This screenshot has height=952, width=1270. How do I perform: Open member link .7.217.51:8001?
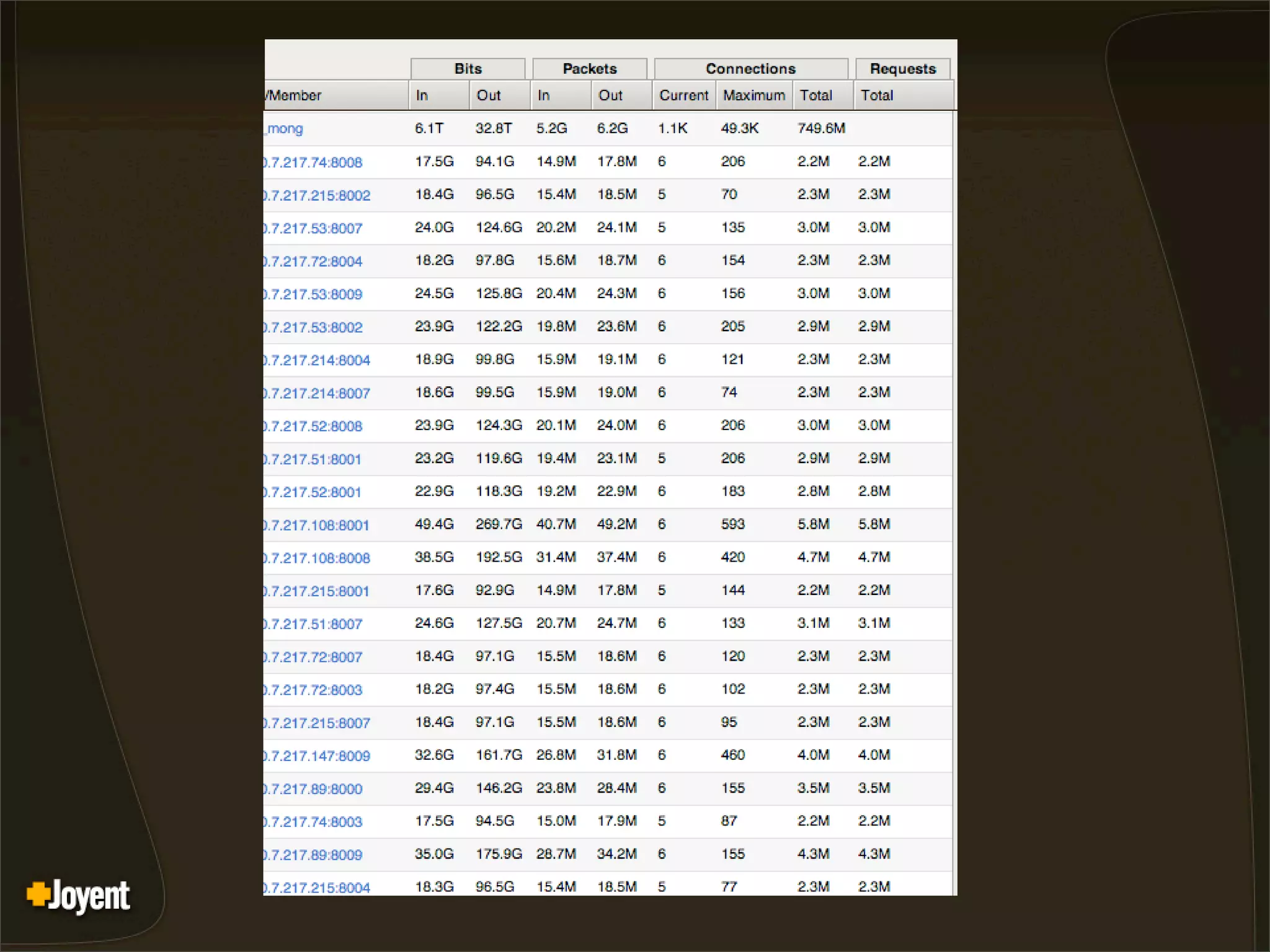[313, 459]
